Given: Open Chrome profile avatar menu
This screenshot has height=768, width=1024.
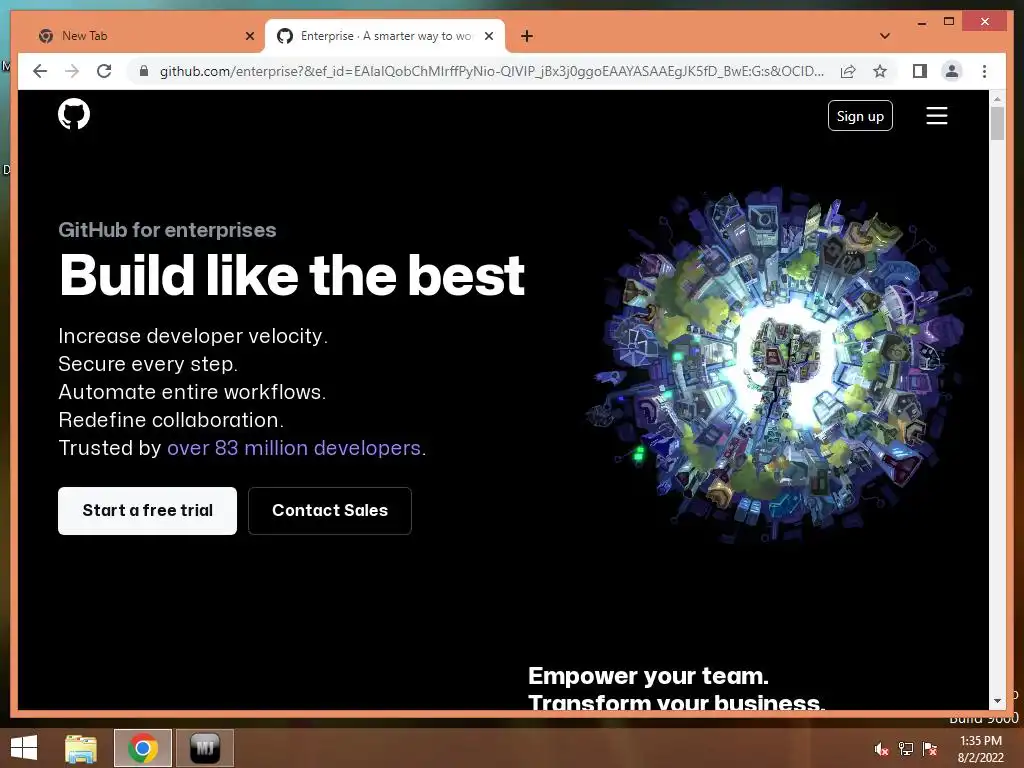Looking at the screenshot, I should pos(952,71).
